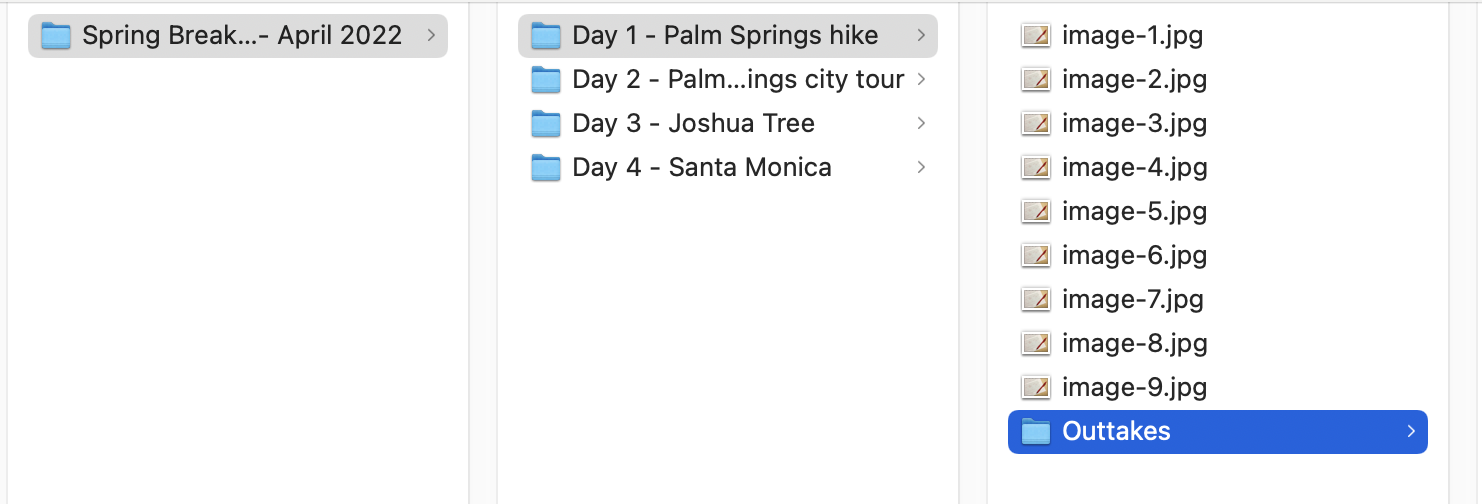Expand the Spring Break folder chevron
The width and height of the screenshot is (1482, 504).
(x=431, y=35)
